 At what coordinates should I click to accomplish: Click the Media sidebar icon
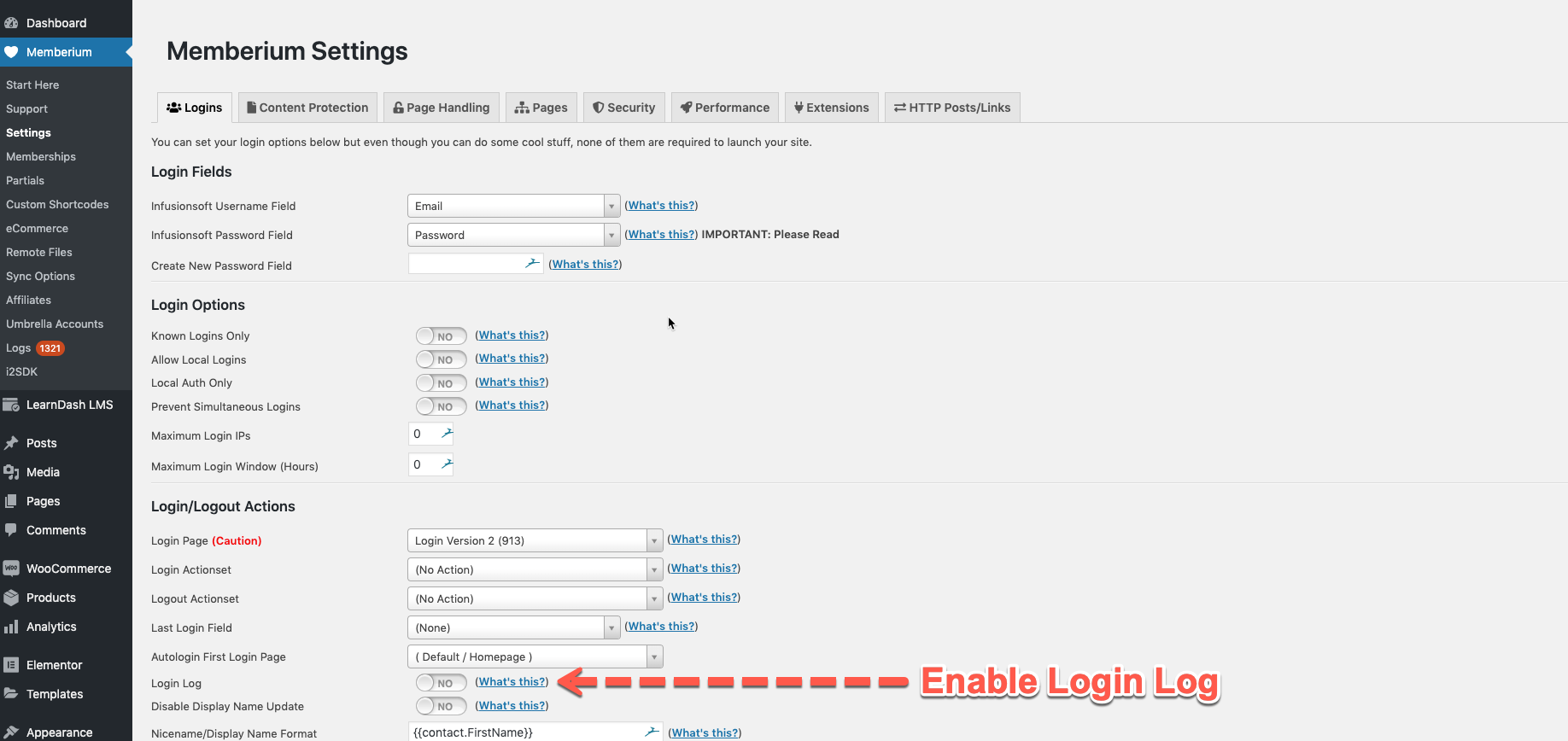[x=11, y=472]
